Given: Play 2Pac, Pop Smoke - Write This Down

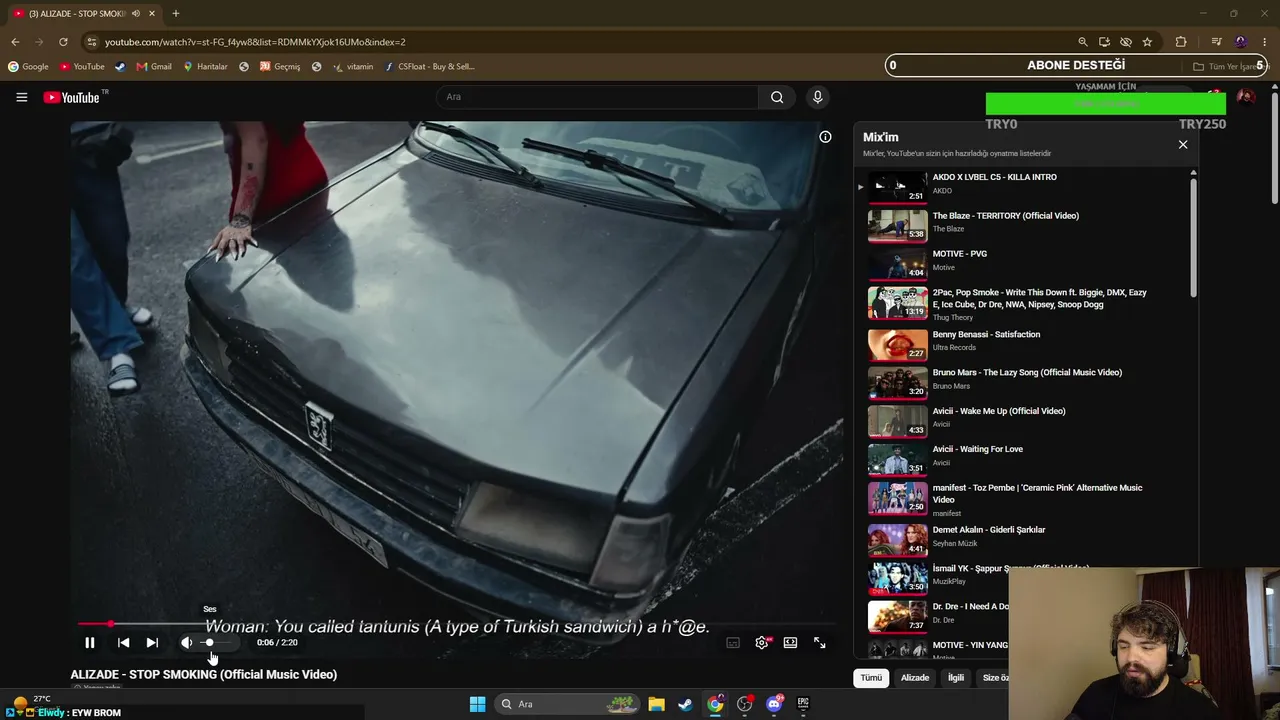Looking at the screenshot, I should 897,302.
